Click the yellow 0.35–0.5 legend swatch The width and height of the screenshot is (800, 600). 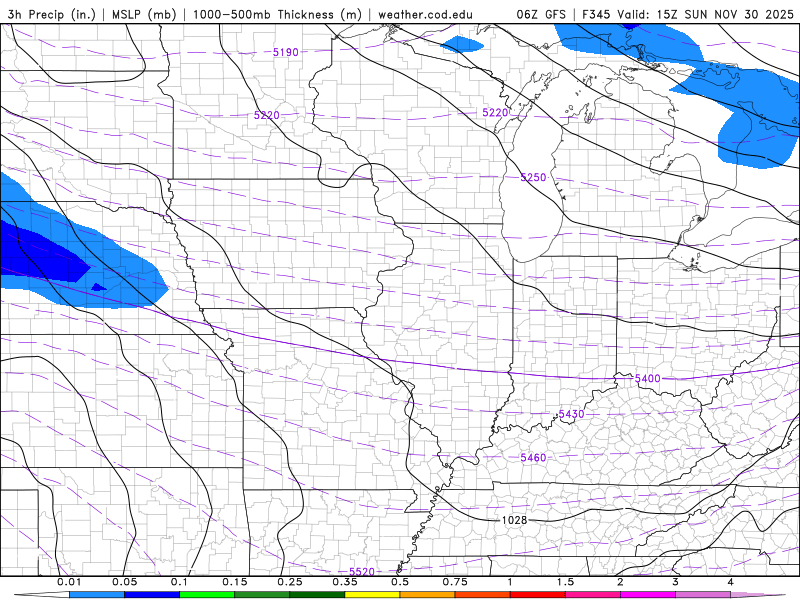tap(372, 595)
